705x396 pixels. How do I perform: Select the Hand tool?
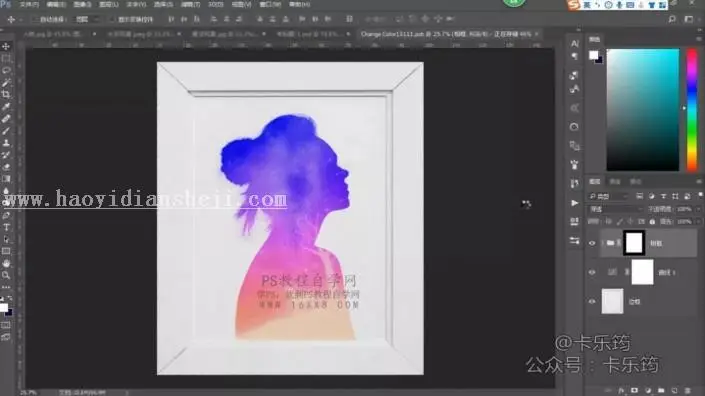click(6, 263)
